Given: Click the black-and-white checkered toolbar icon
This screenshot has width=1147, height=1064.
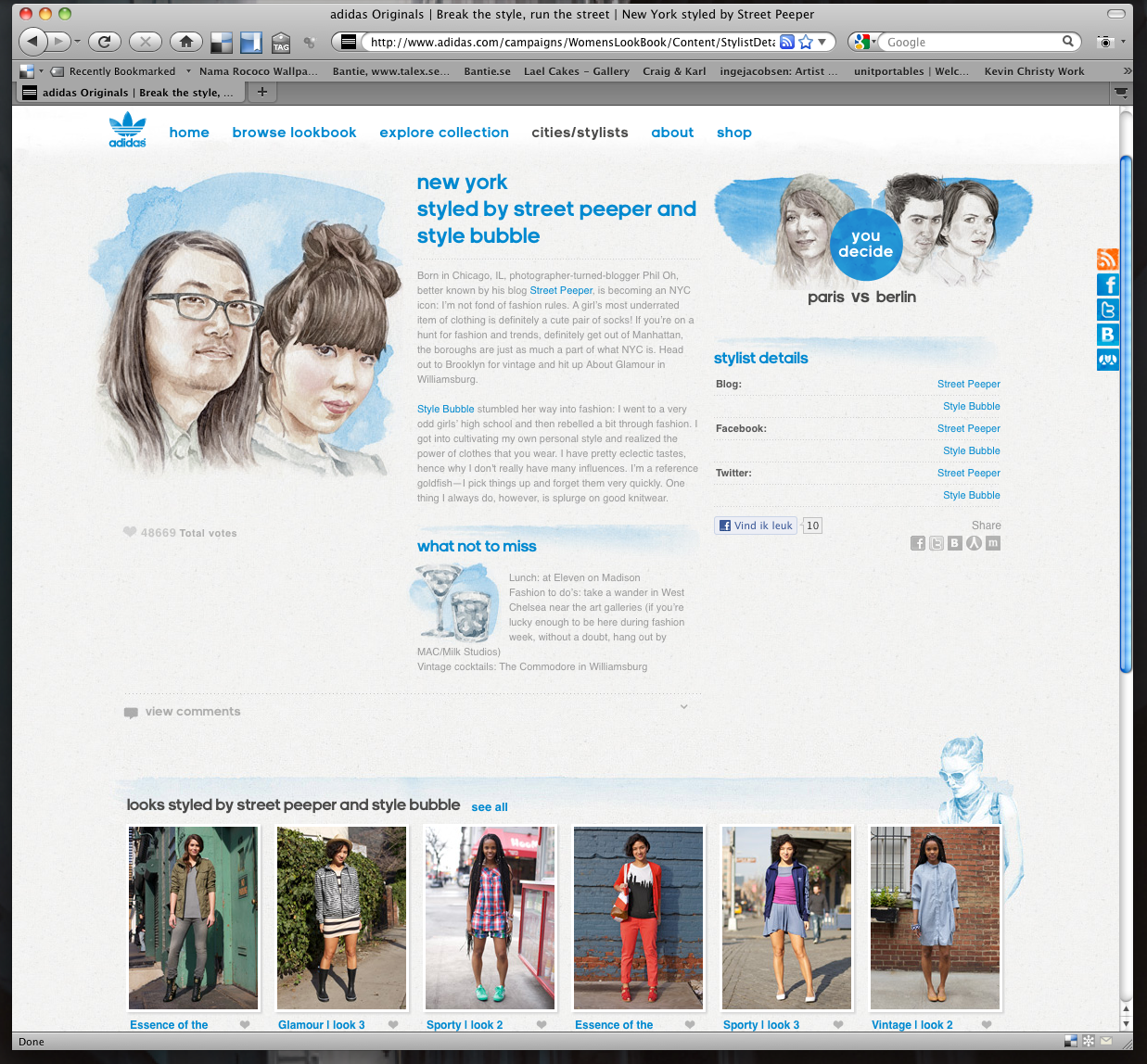Looking at the screenshot, I should click(x=222, y=42).
